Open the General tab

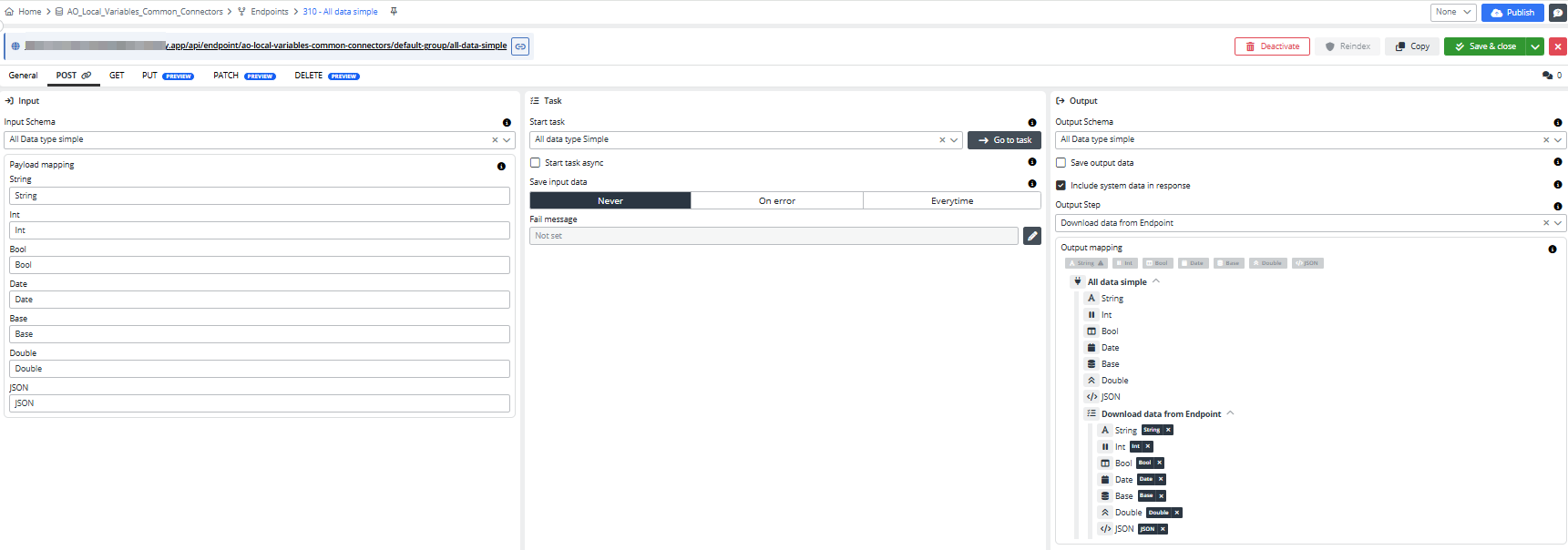(23, 76)
